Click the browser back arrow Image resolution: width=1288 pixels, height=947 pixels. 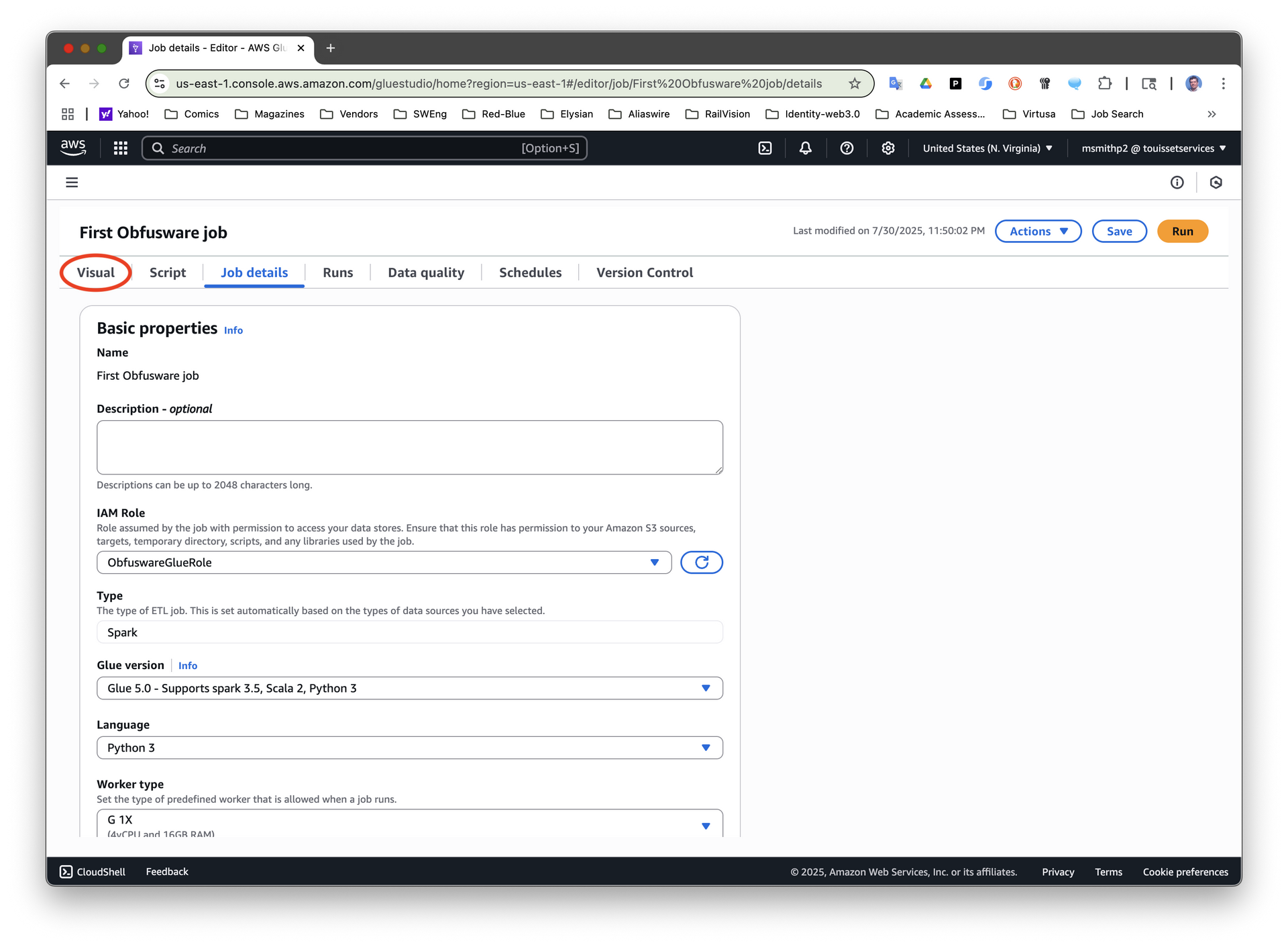(64, 83)
